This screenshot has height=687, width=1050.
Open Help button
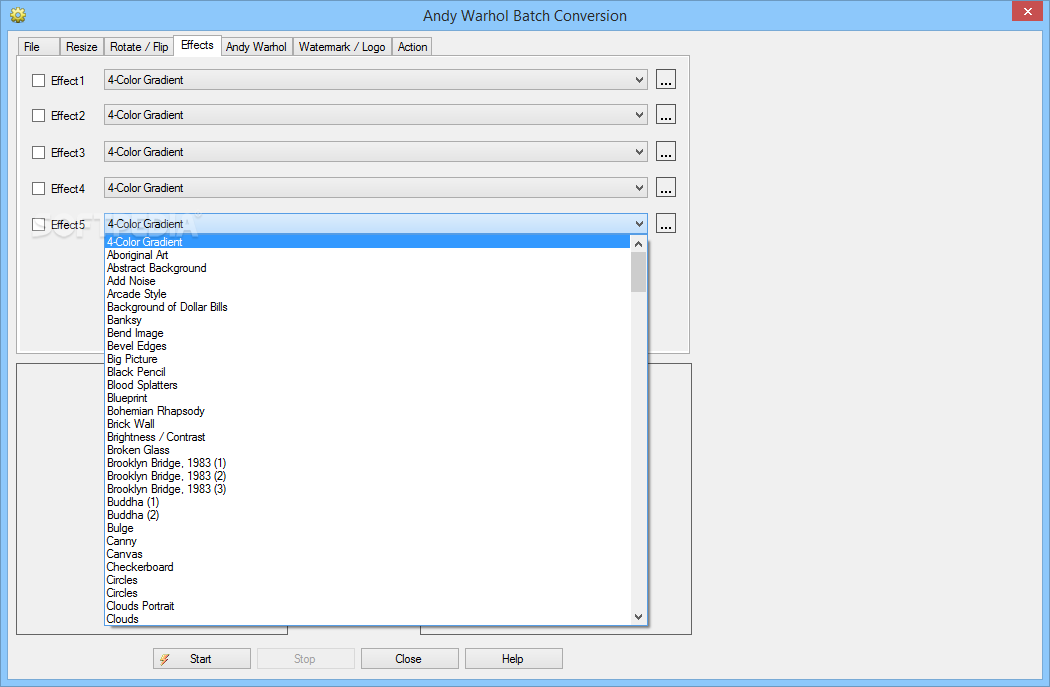point(514,659)
